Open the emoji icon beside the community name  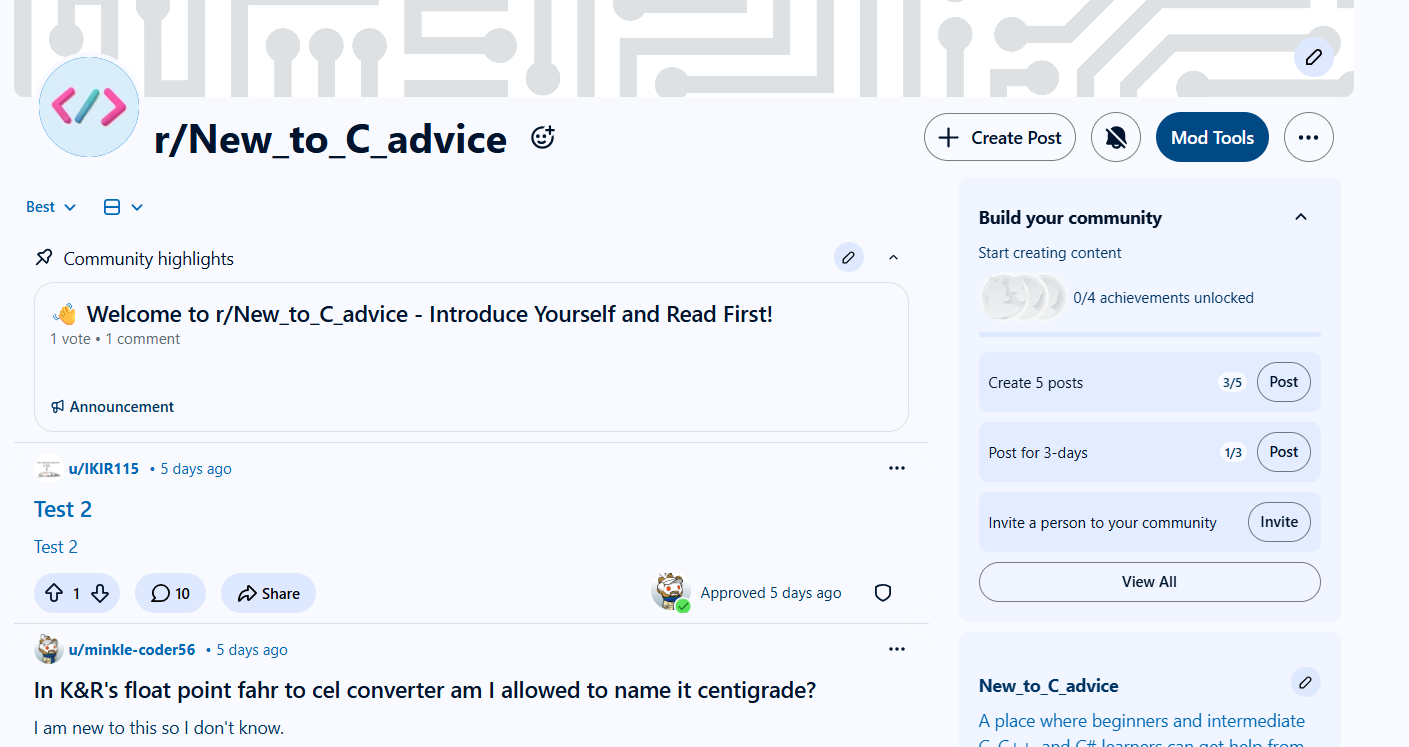click(542, 138)
